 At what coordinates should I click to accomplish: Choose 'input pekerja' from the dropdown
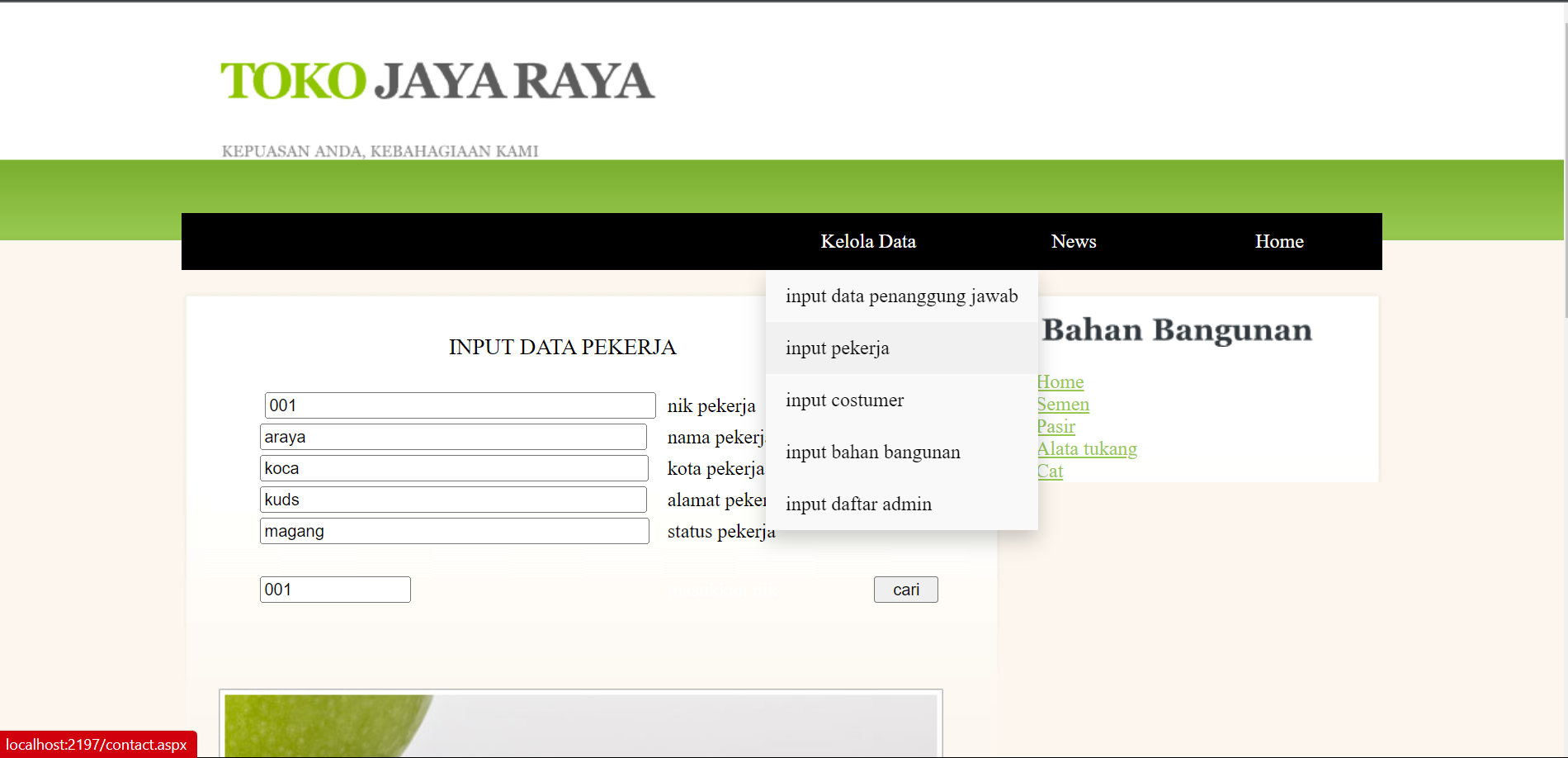click(x=838, y=348)
